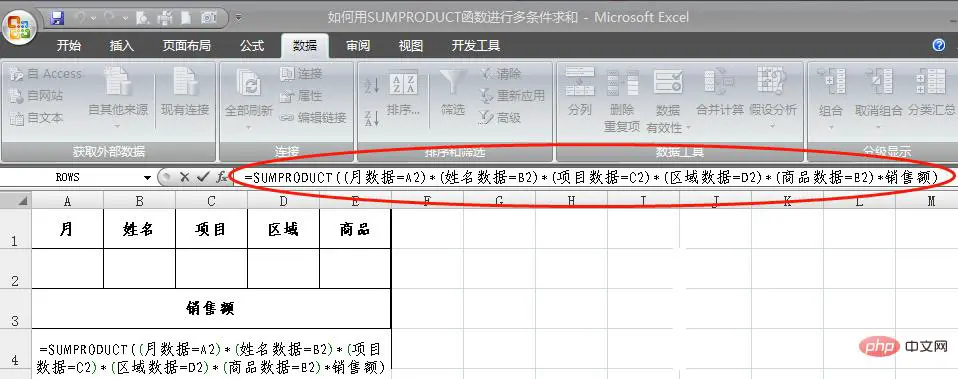Expand the quick access toolbar customize arrow
The image size is (958, 379).
tap(238, 18)
